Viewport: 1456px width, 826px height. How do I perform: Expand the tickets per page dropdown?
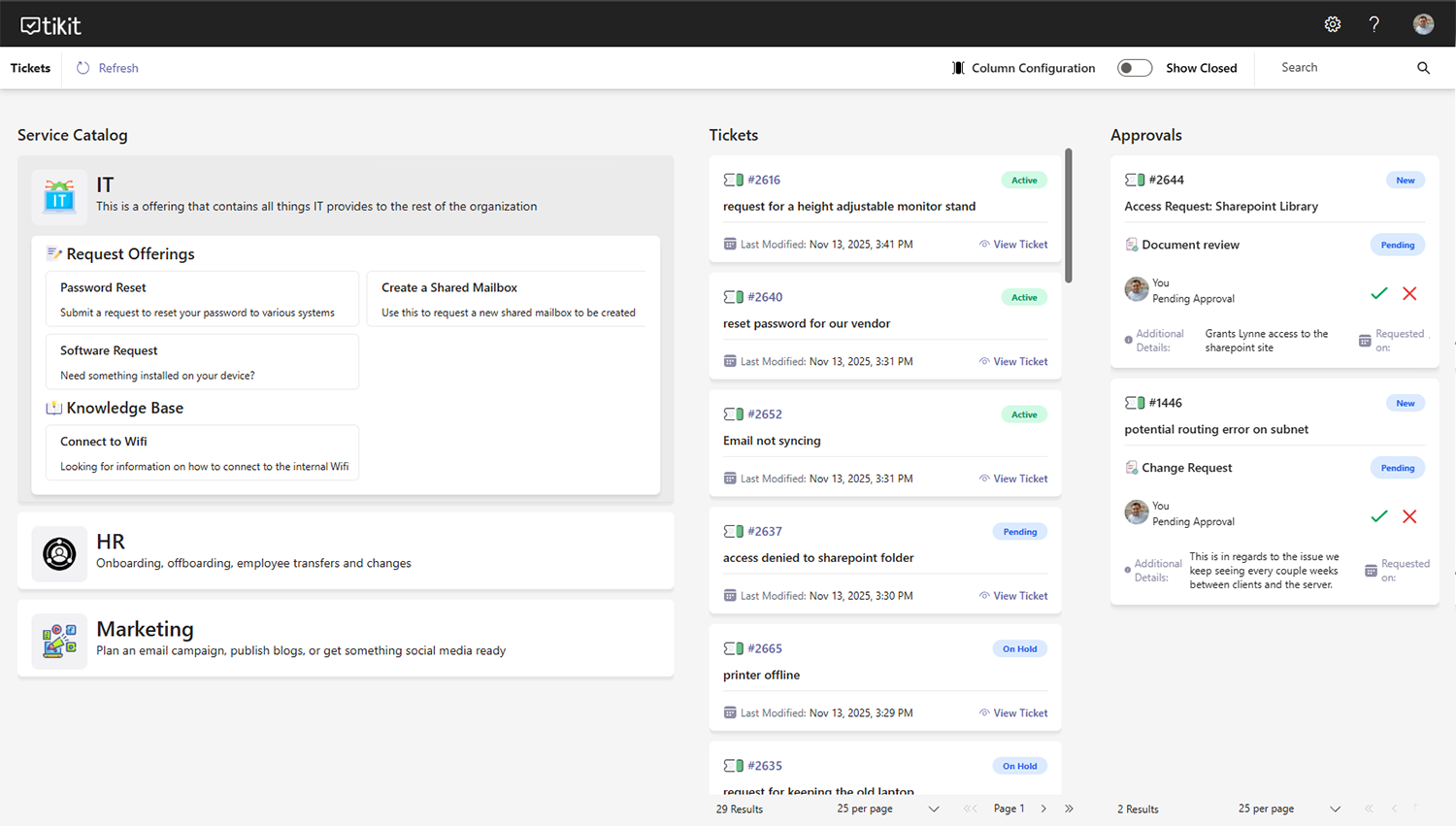pyautogui.click(x=933, y=809)
